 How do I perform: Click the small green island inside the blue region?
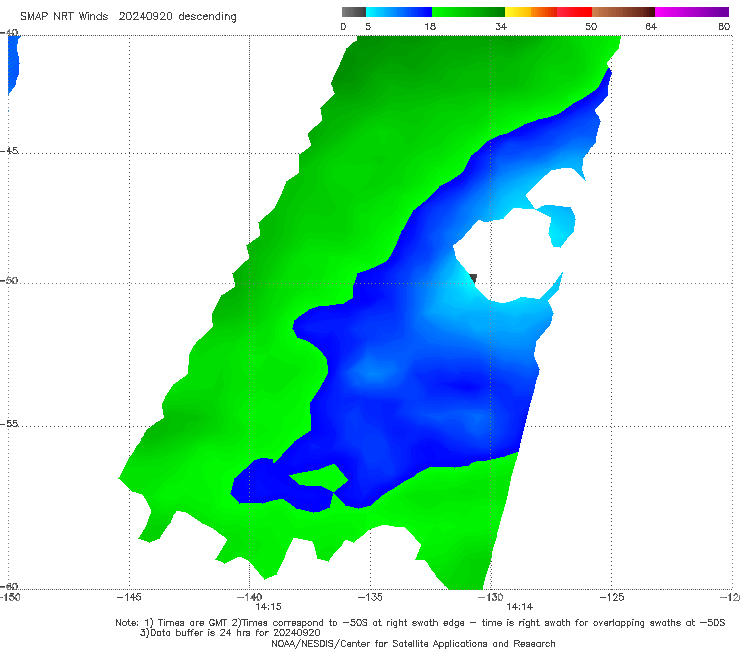[x=321, y=478]
